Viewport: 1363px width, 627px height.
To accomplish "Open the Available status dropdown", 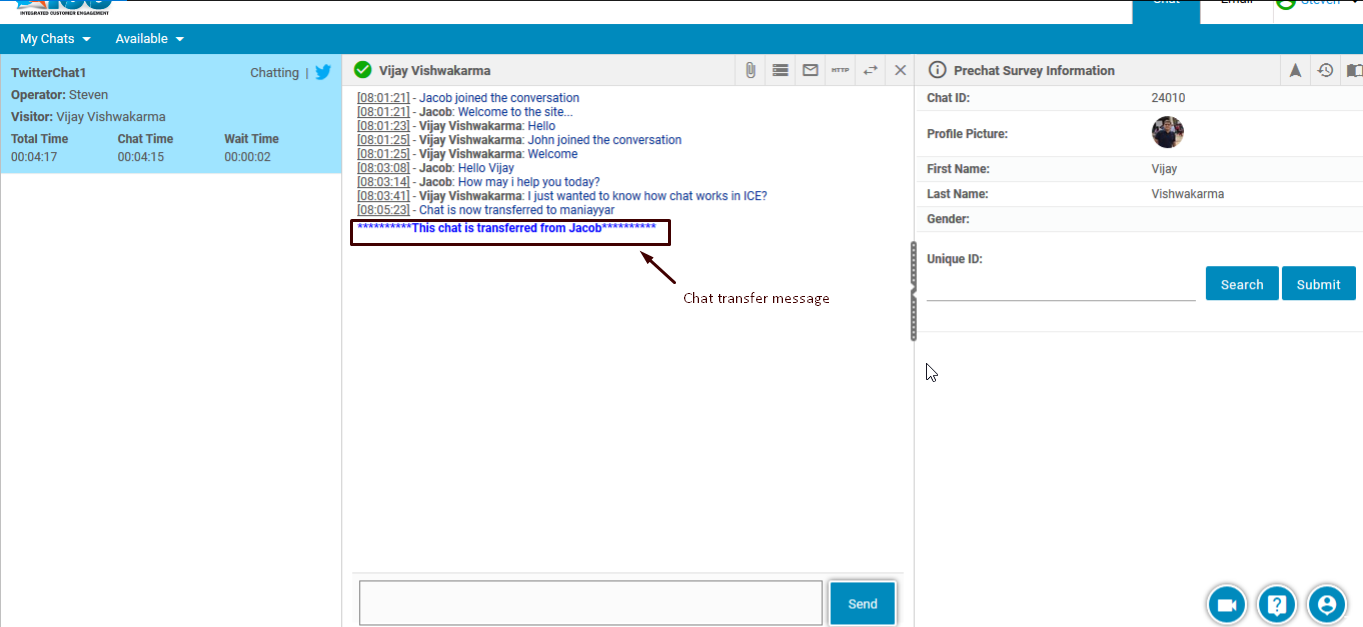I will coord(150,39).
